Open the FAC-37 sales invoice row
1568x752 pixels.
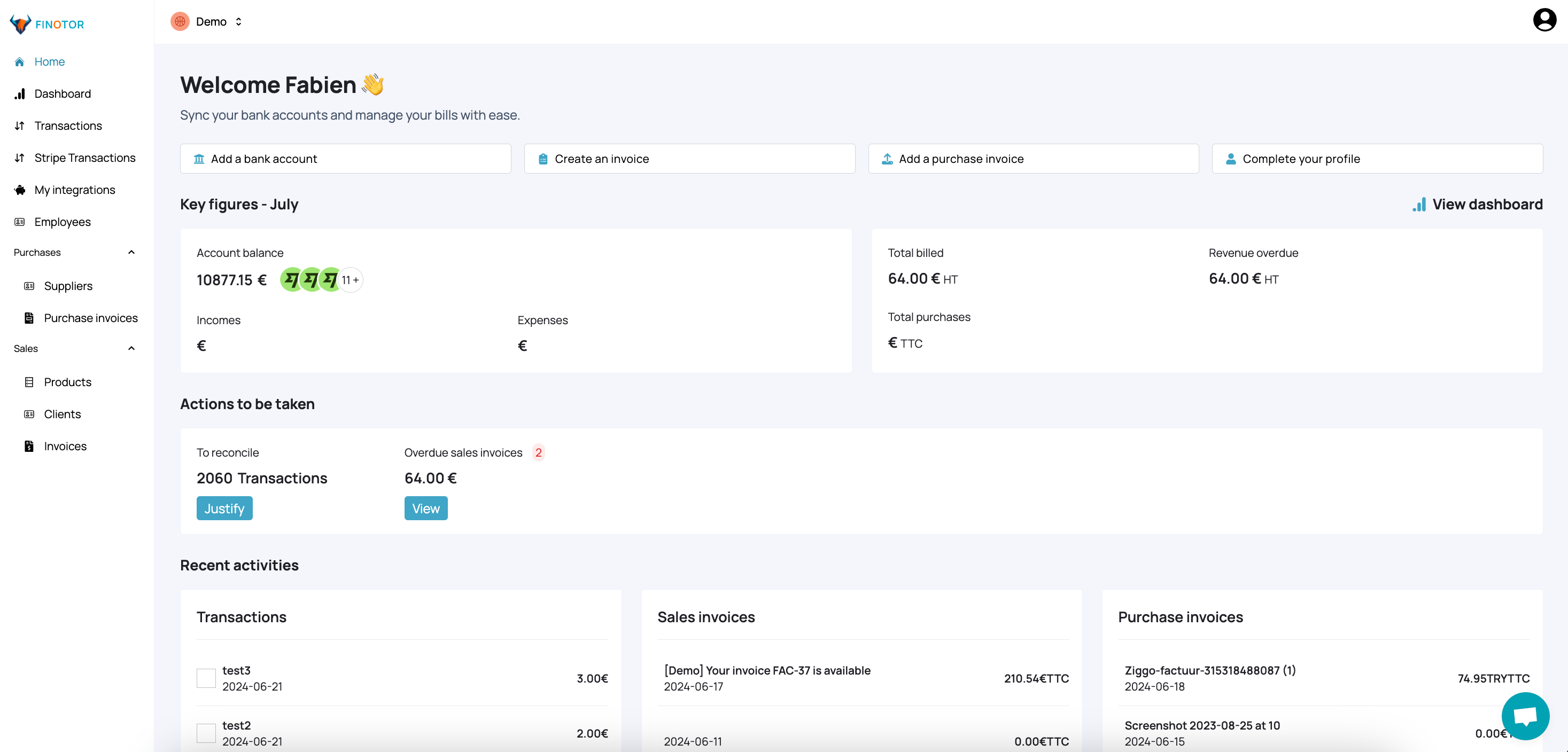tap(863, 678)
